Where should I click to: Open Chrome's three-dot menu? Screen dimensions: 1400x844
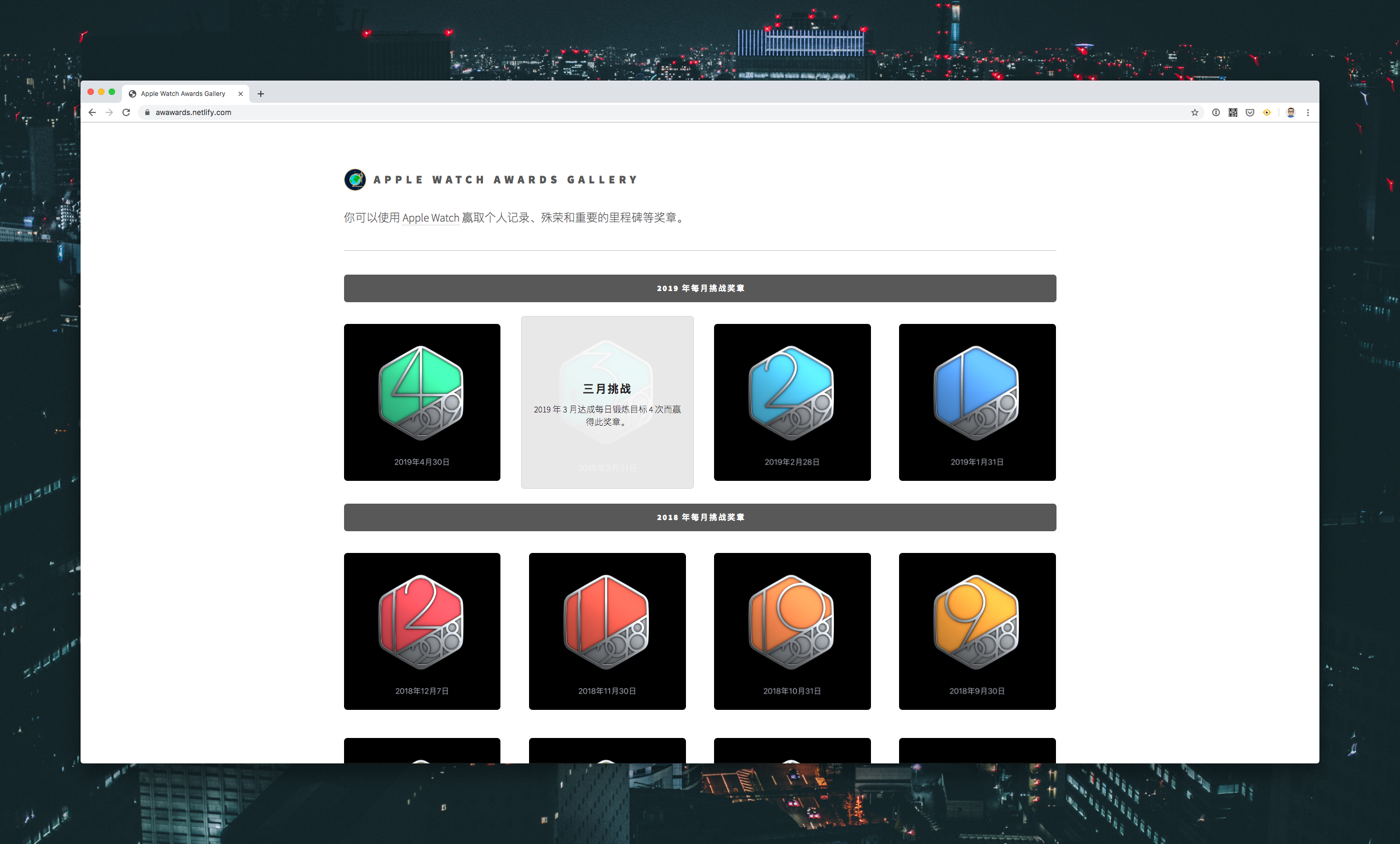[x=1307, y=112]
